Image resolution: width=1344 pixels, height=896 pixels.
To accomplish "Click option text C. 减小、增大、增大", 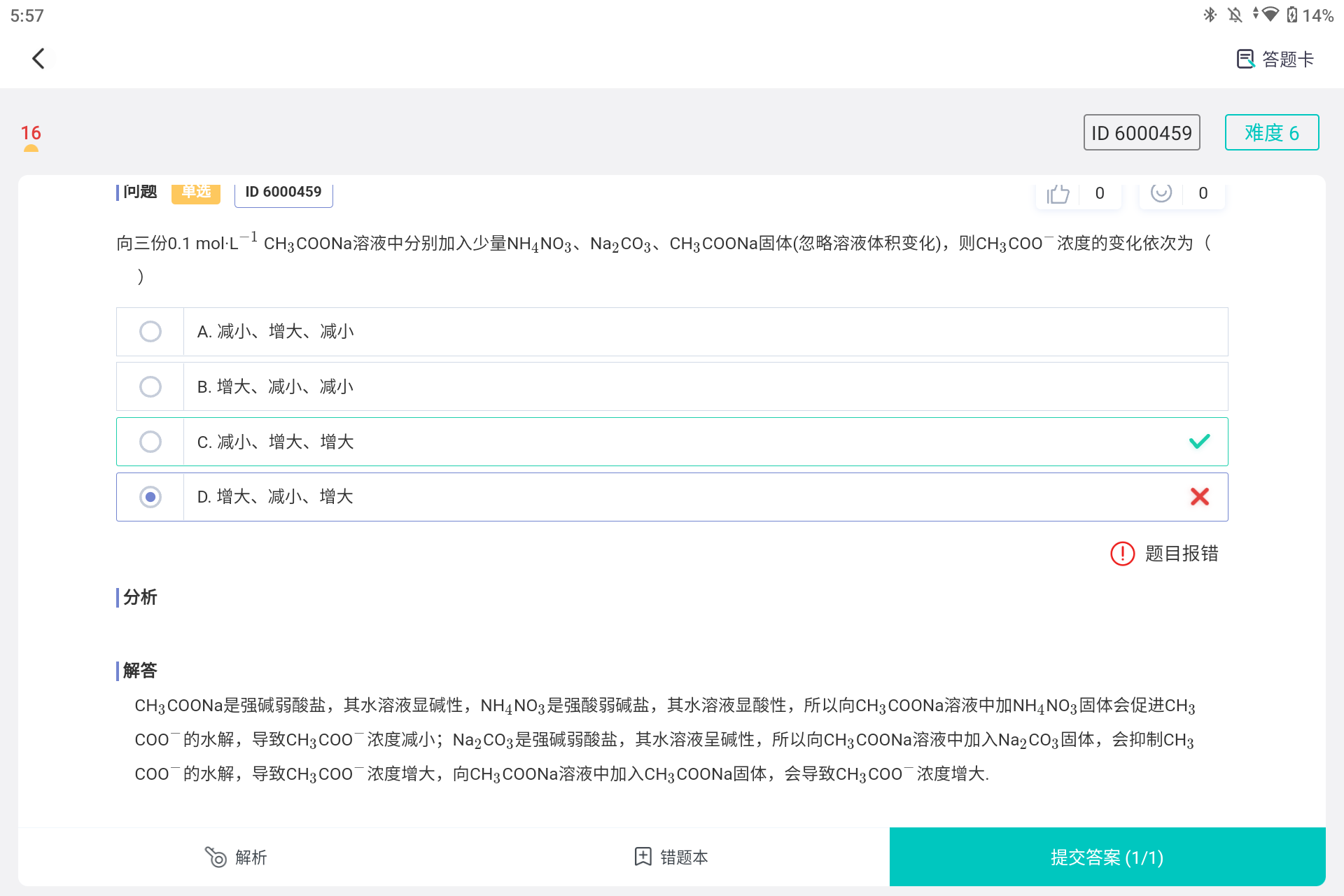I will [x=276, y=442].
